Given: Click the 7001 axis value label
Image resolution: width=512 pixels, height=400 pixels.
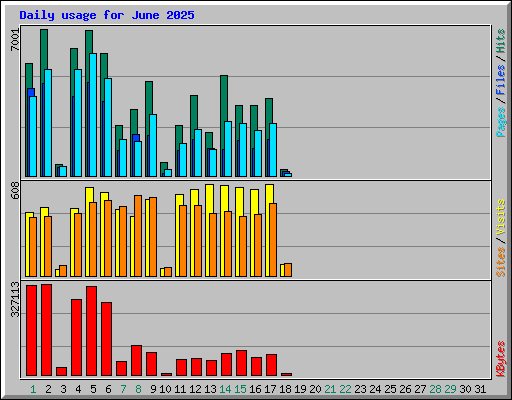Looking at the screenshot, I should 15,40.
